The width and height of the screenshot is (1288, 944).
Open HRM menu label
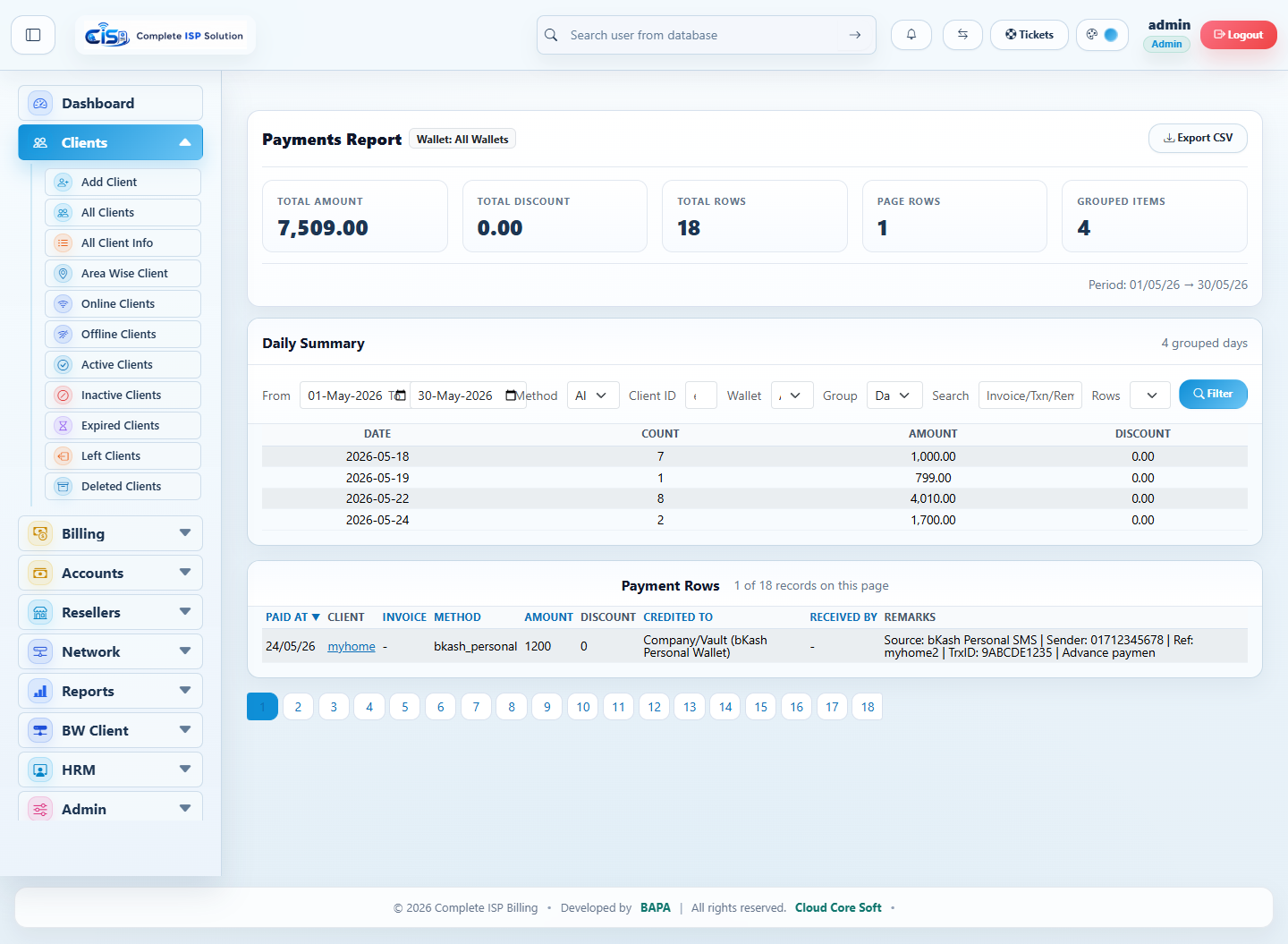tap(79, 770)
